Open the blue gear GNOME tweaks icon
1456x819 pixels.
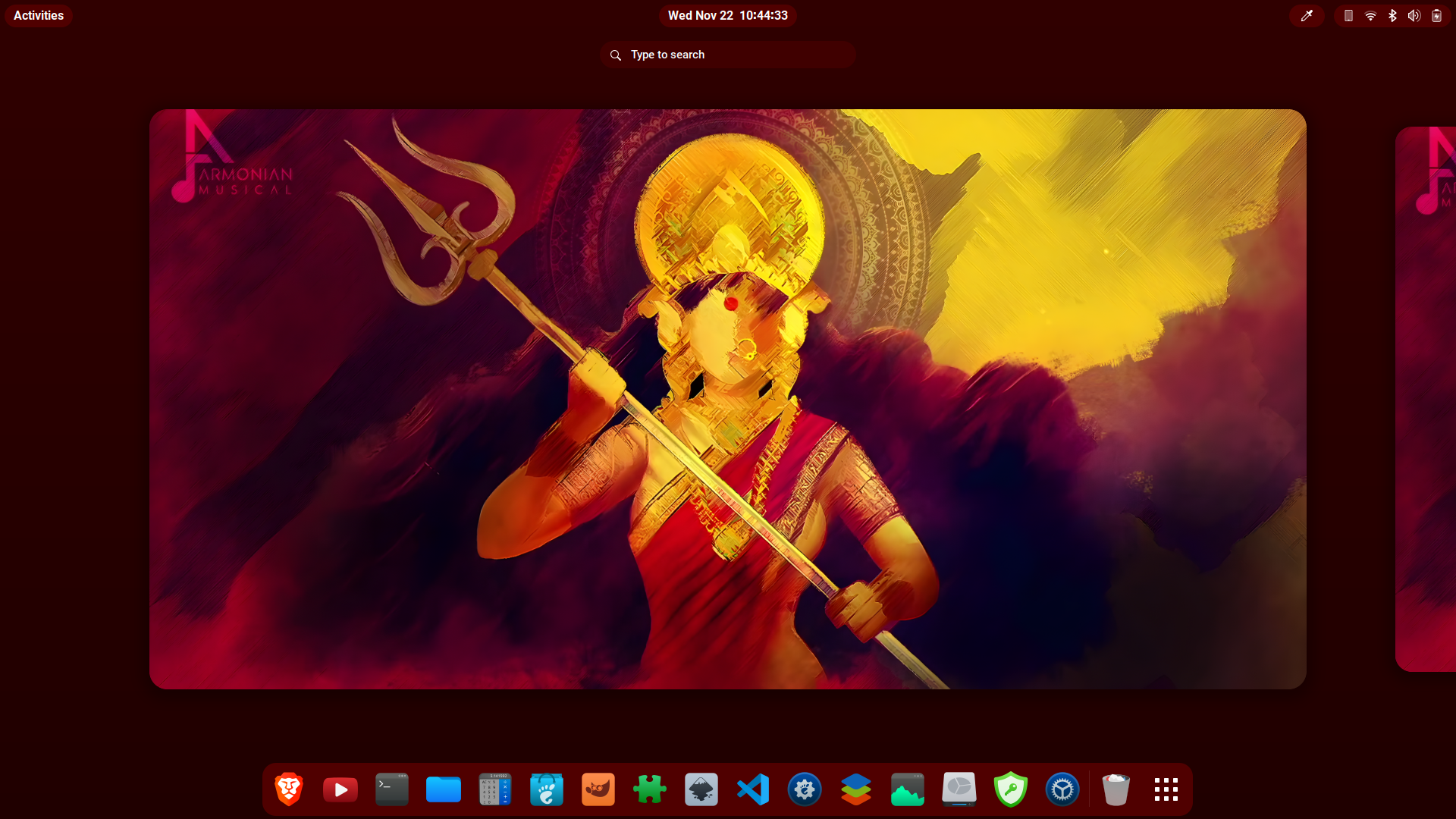point(805,789)
